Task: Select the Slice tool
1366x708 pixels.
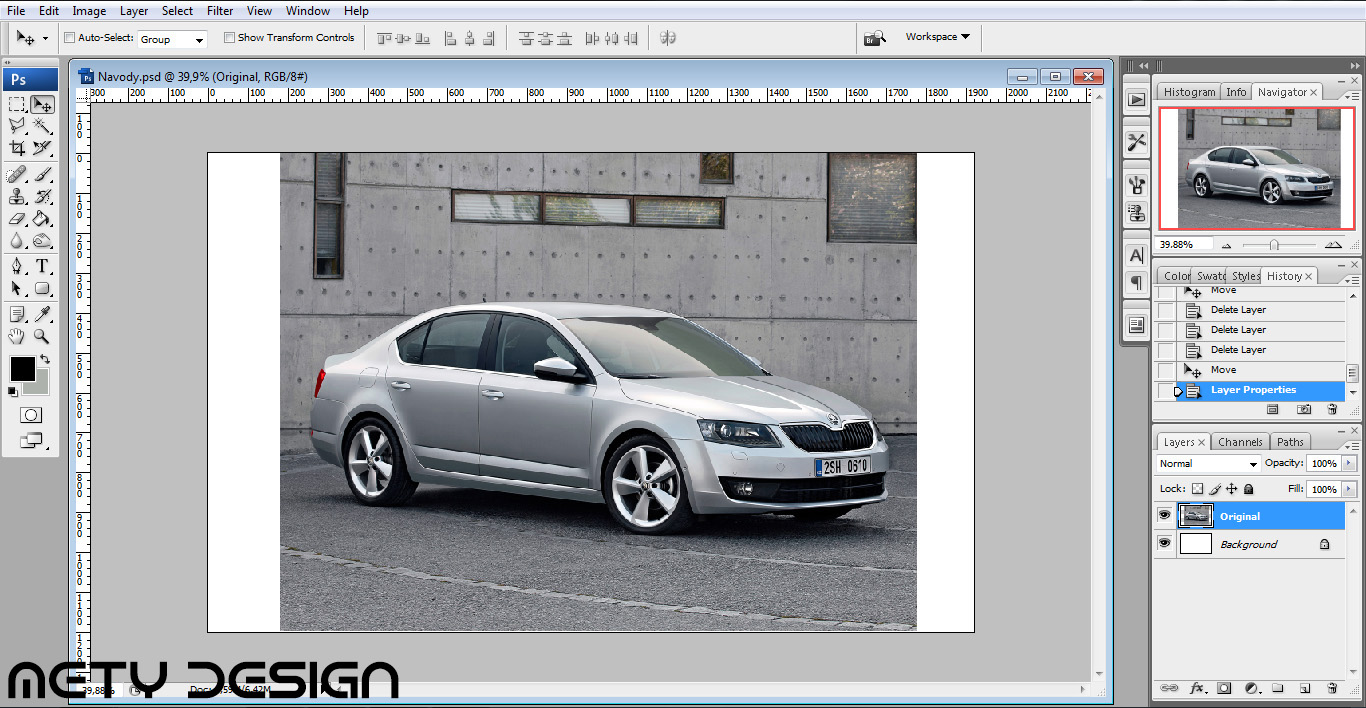Action: tap(42, 148)
